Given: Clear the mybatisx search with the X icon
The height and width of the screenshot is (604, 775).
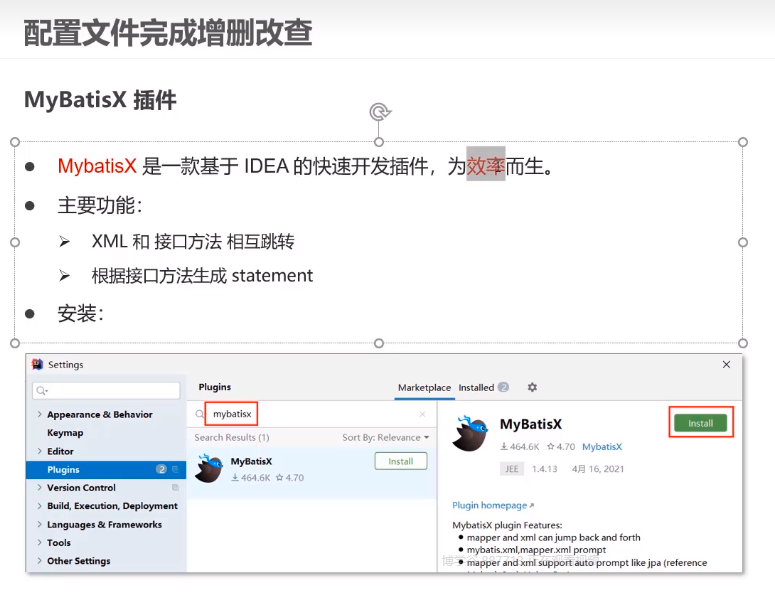Looking at the screenshot, I should [422, 414].
